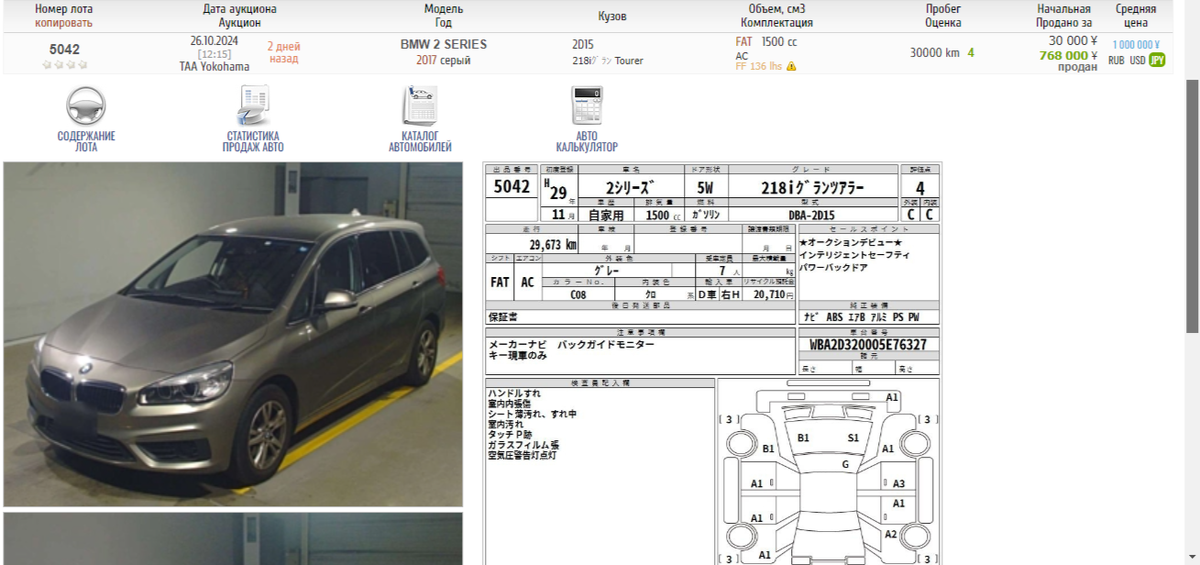Click the Дата аукциона column header
The width and height of the screenshot is (1200, 565).
[240, 15]
